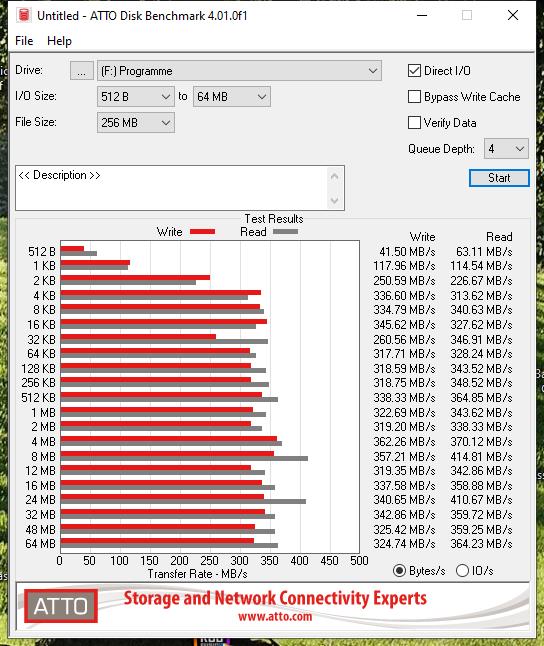This screenshot has height=646, width=544.
Task: Click the 364.85 MB/s read value
Action: (x=481, y=398)
